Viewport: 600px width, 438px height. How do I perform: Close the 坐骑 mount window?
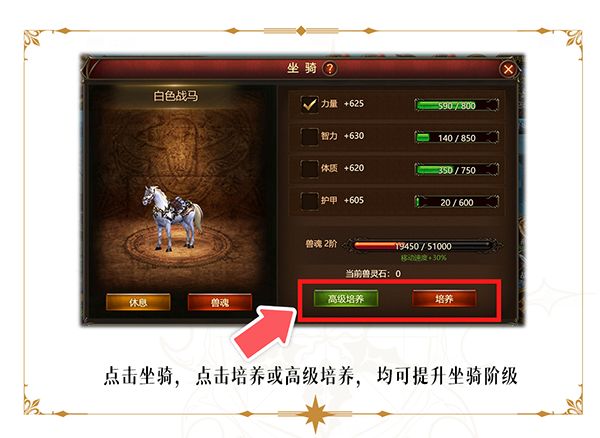pos(508,69)
